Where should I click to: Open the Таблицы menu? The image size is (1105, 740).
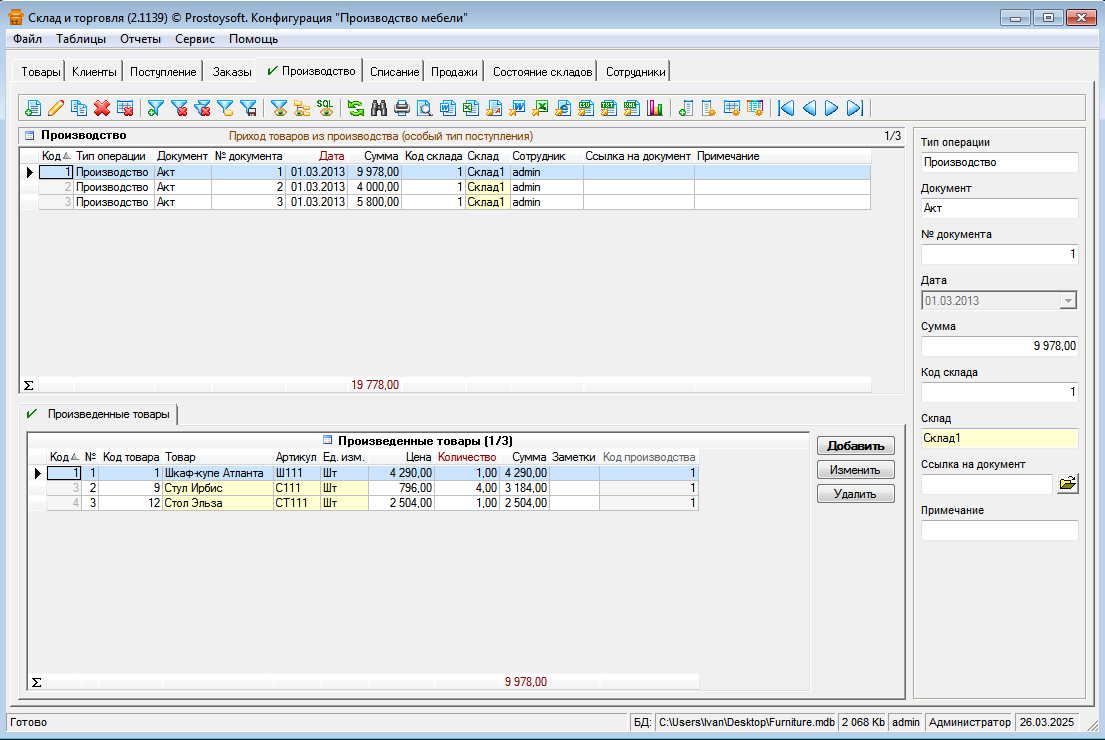[x=81, y=39]
